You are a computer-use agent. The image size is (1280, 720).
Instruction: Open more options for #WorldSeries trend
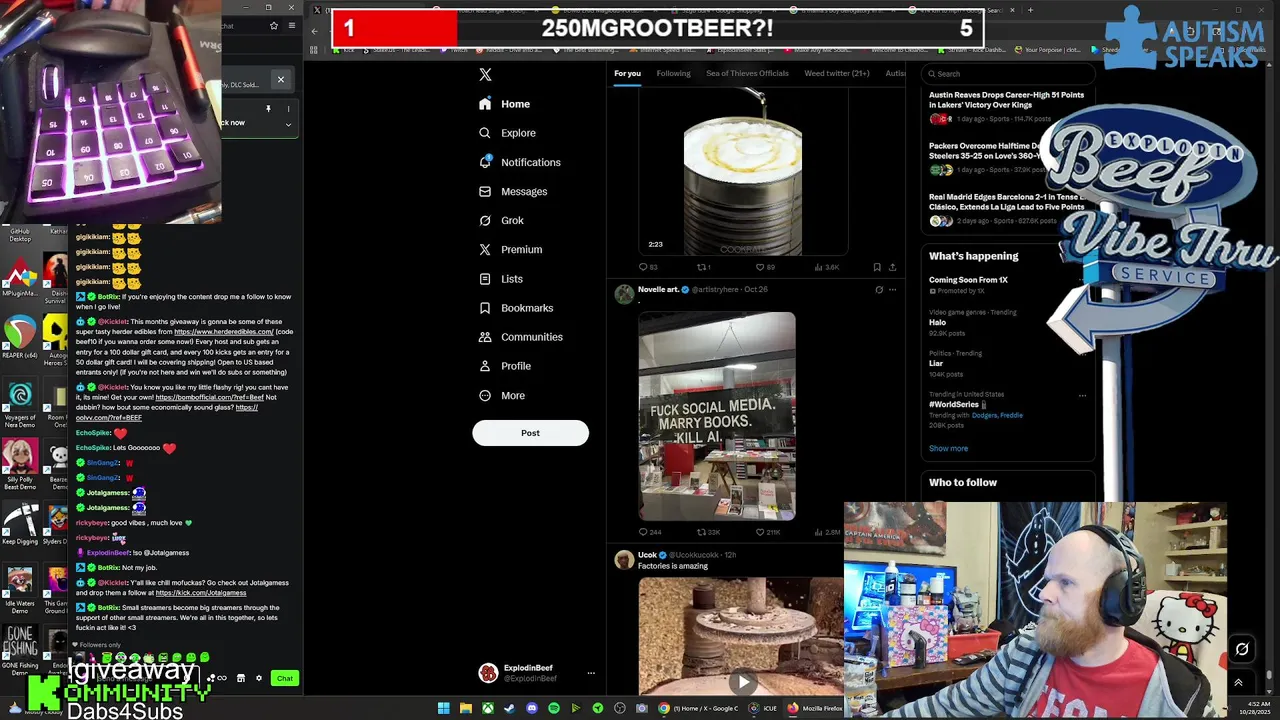1082,395
